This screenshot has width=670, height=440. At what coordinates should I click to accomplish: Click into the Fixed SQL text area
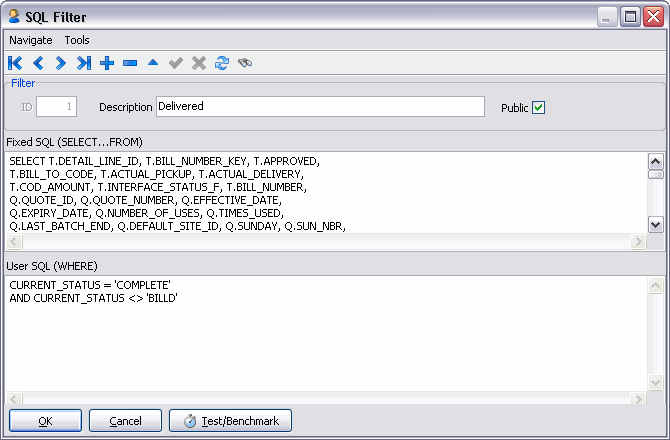326,193
